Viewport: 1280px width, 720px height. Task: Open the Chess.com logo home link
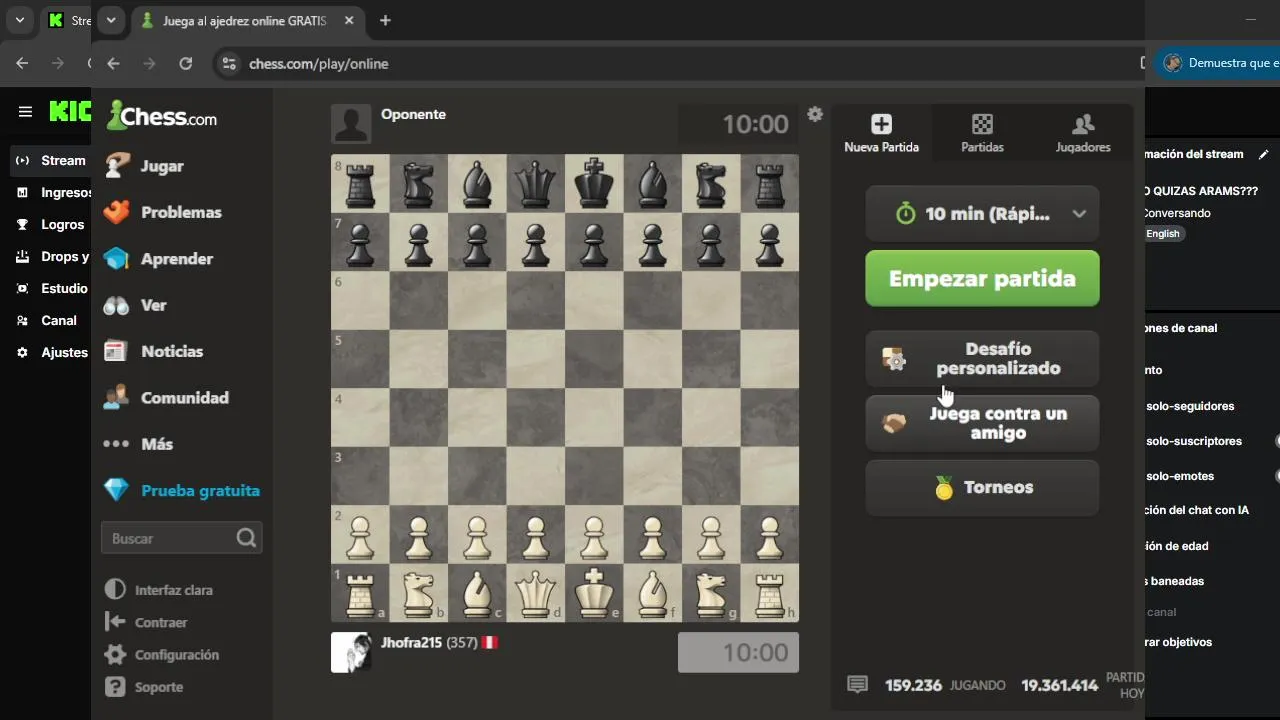coord(162,116)
